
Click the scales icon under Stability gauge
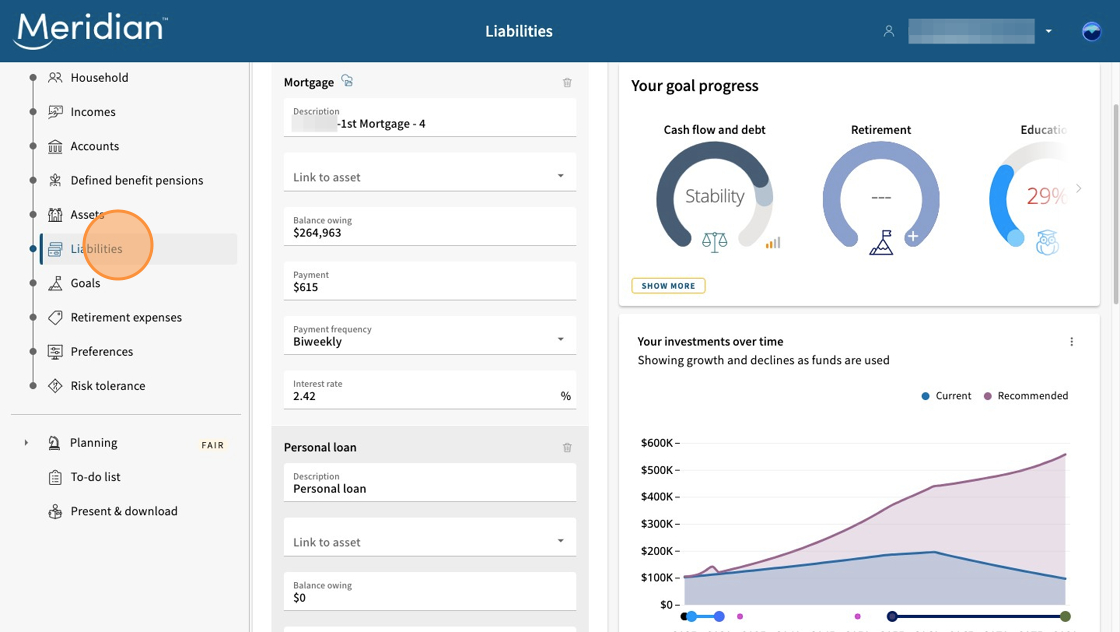pos(714,242)
